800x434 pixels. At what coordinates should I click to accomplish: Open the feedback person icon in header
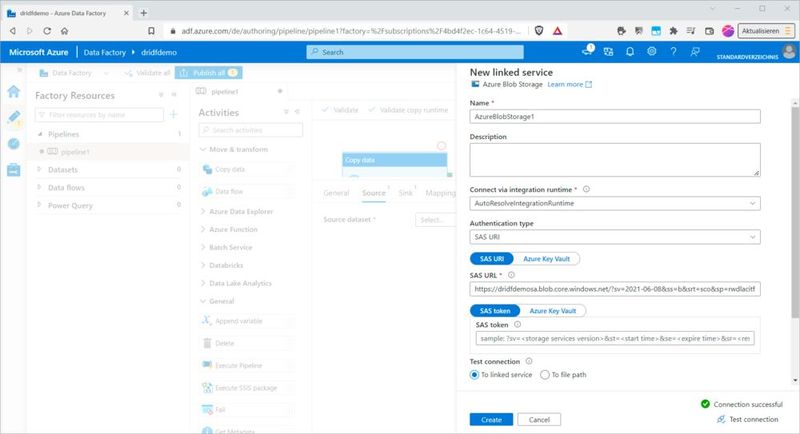click(695, 52)
